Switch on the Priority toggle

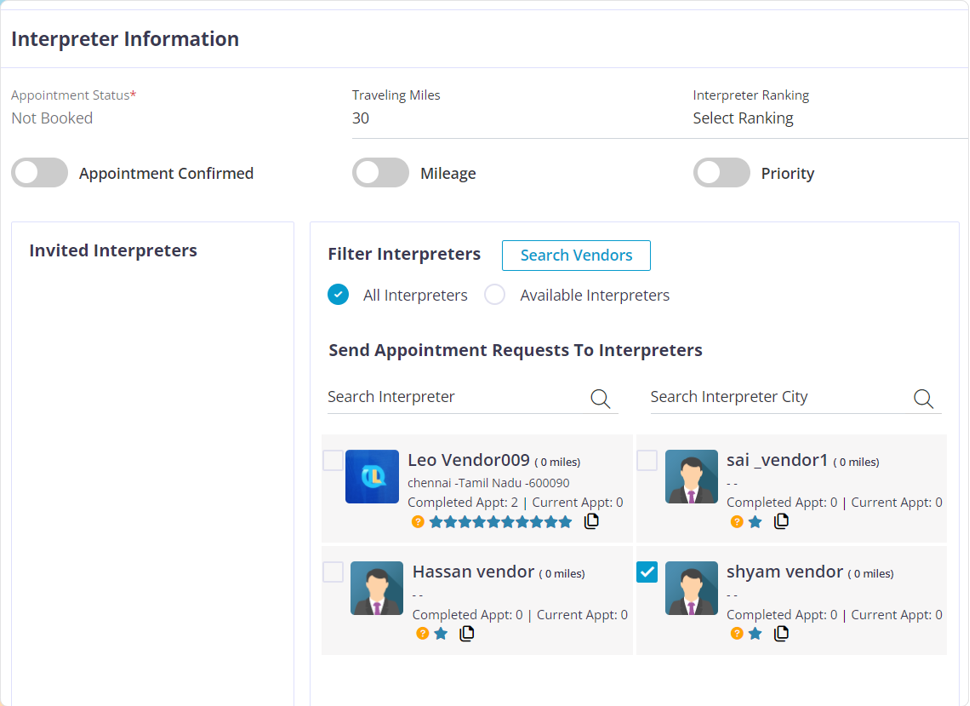(x=721, y=173)
